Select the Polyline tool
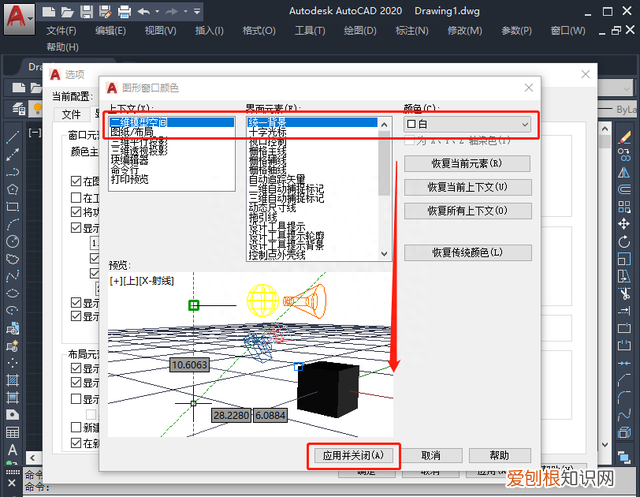Image resolution: width=640 pixels, height=497 pixels. (13, 172)
